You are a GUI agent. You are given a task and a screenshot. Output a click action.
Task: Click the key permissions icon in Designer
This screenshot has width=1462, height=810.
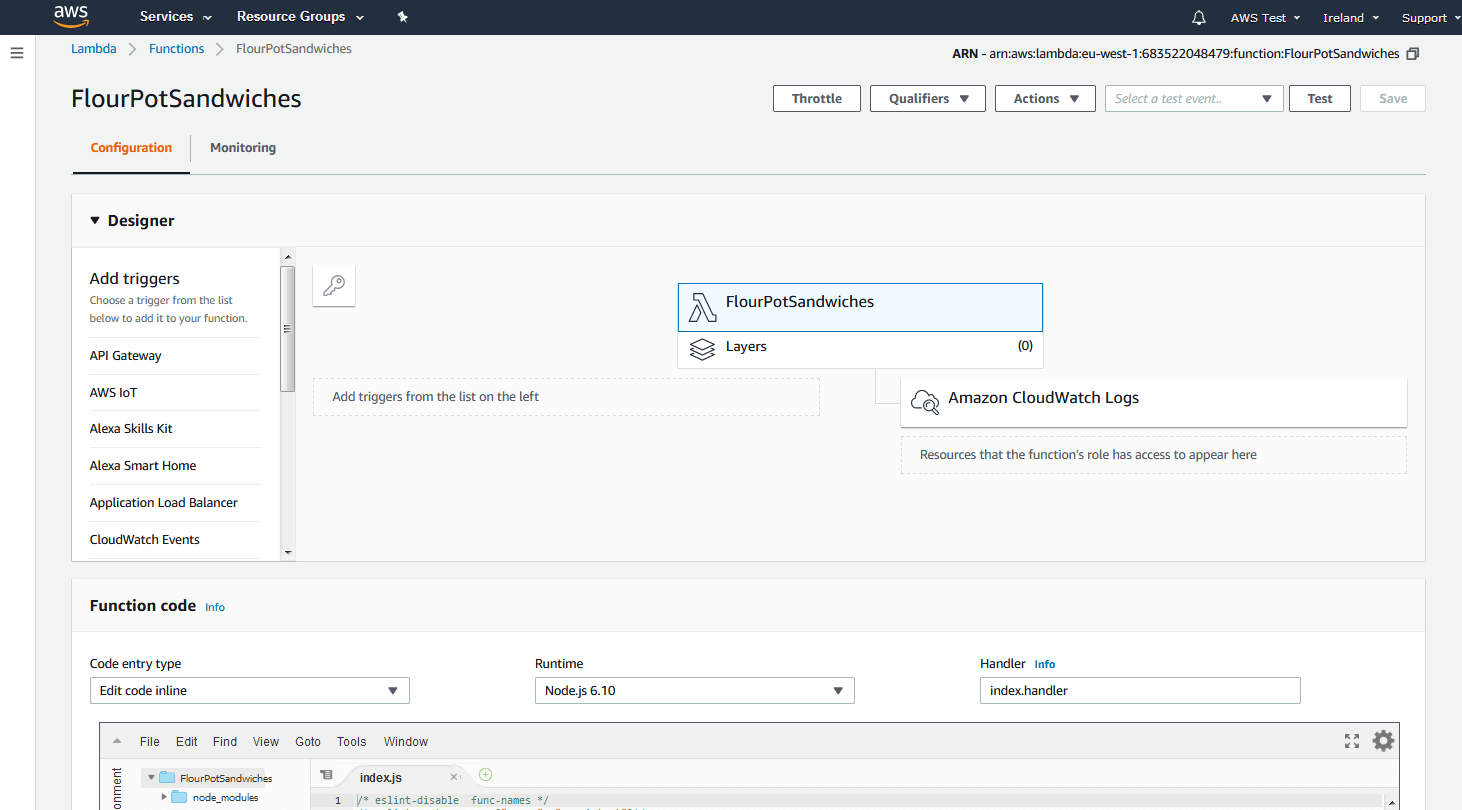[x=334, y=286]
